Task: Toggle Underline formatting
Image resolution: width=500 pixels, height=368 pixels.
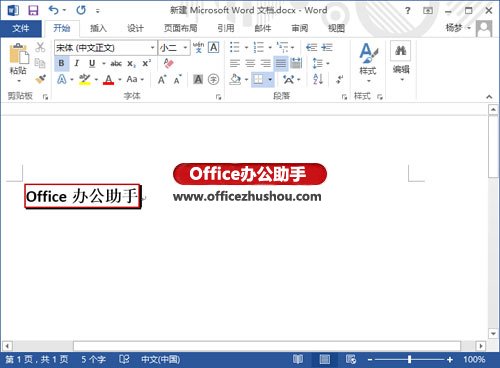Action: (x=92, y=63)
